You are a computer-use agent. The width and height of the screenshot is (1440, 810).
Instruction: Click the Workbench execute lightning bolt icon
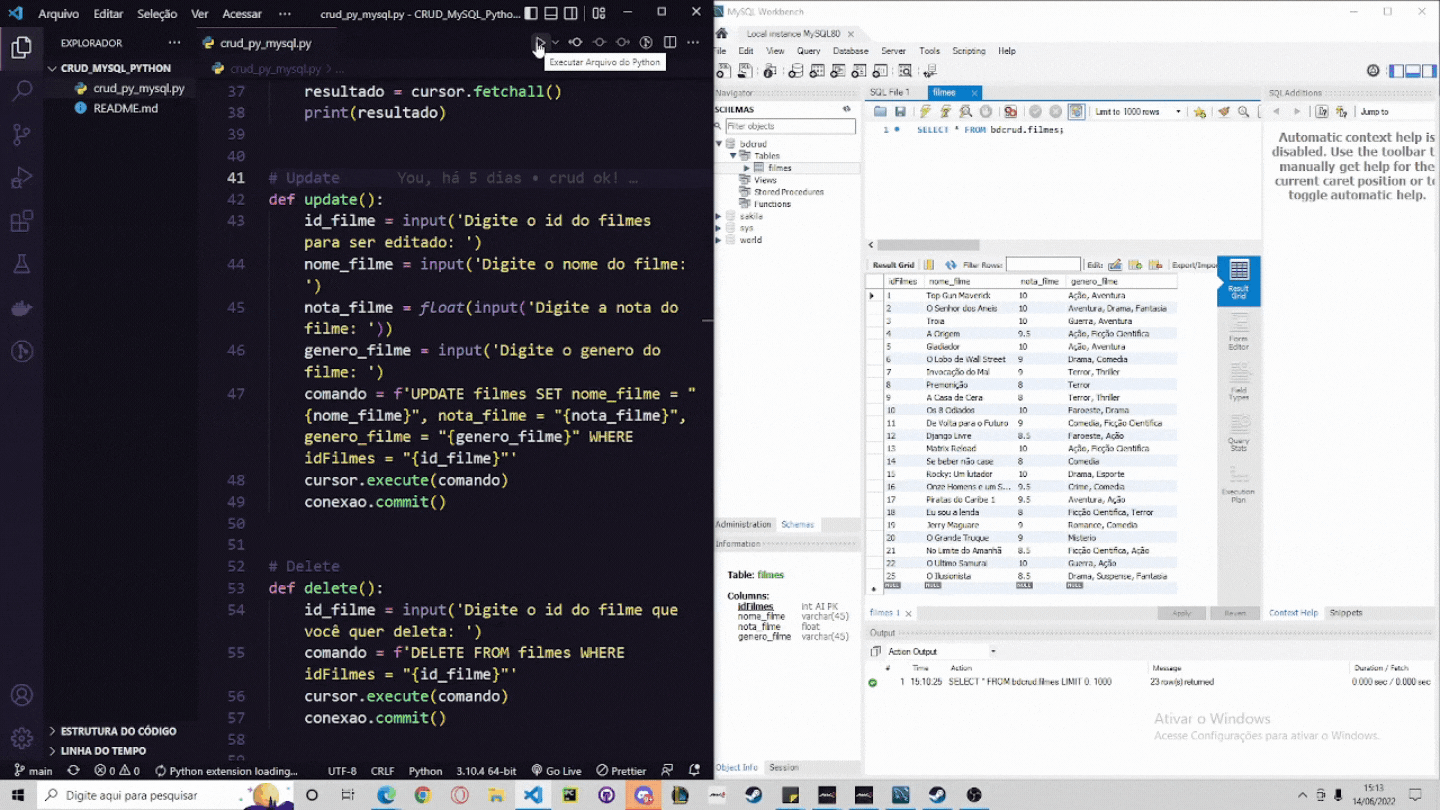point(925,112)
